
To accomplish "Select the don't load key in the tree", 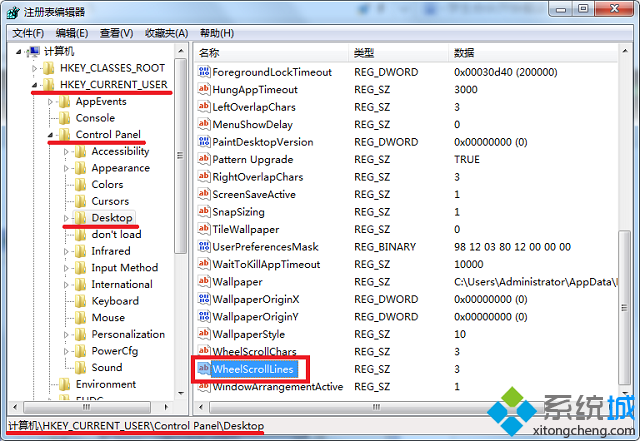I will pyautogui.click(x=116, y=234).
